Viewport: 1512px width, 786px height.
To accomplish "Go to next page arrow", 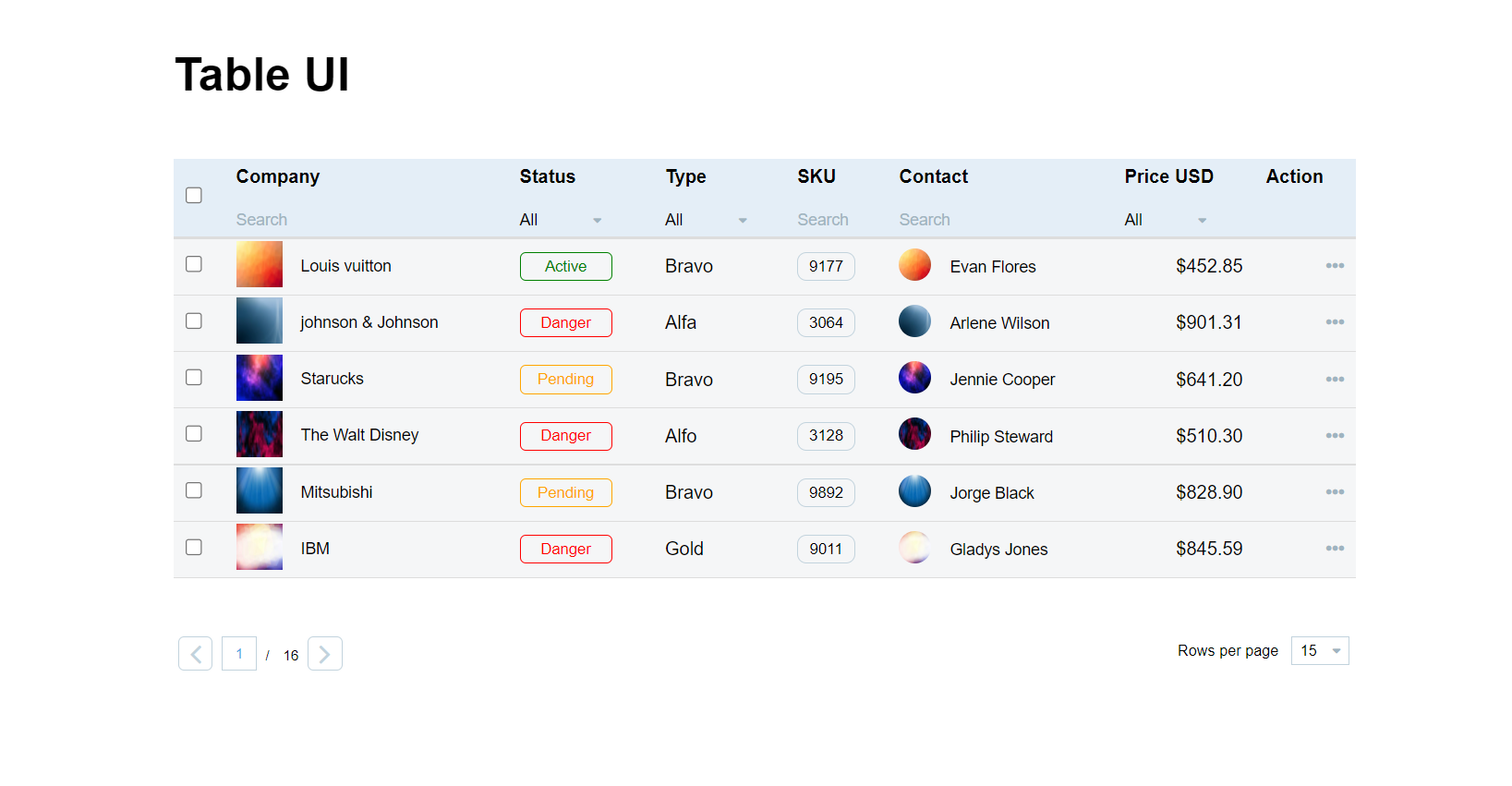I will [x=325, y=654].
